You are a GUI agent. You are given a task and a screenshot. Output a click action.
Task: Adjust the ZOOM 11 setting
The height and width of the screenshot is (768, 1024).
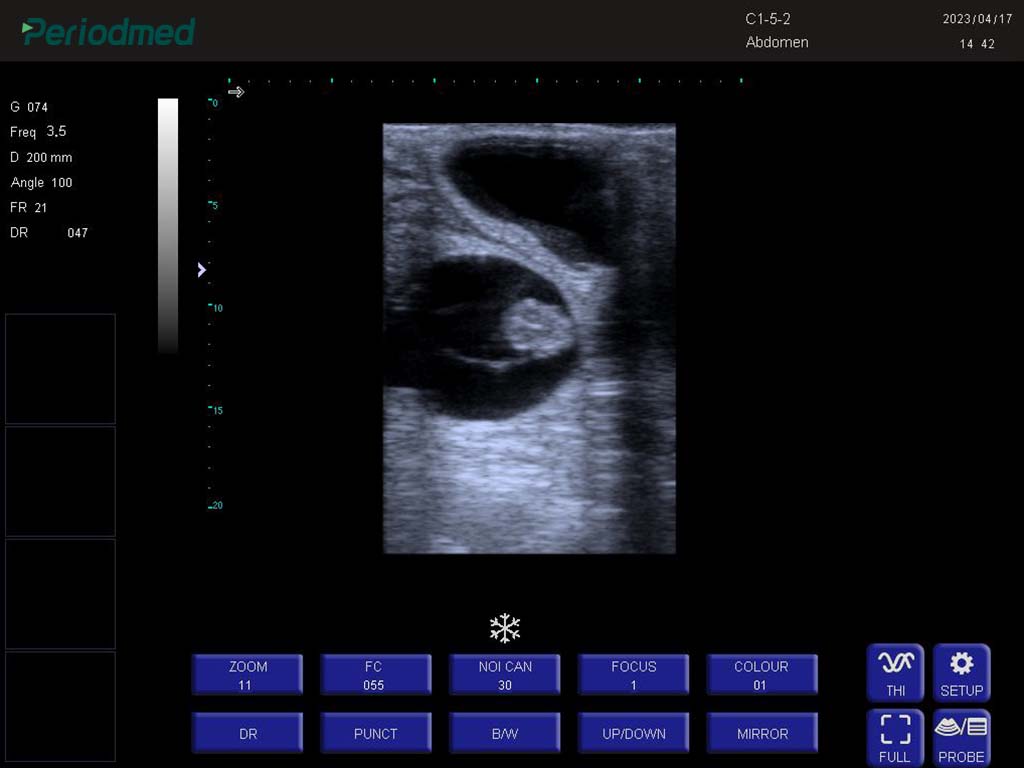[247, 675]
